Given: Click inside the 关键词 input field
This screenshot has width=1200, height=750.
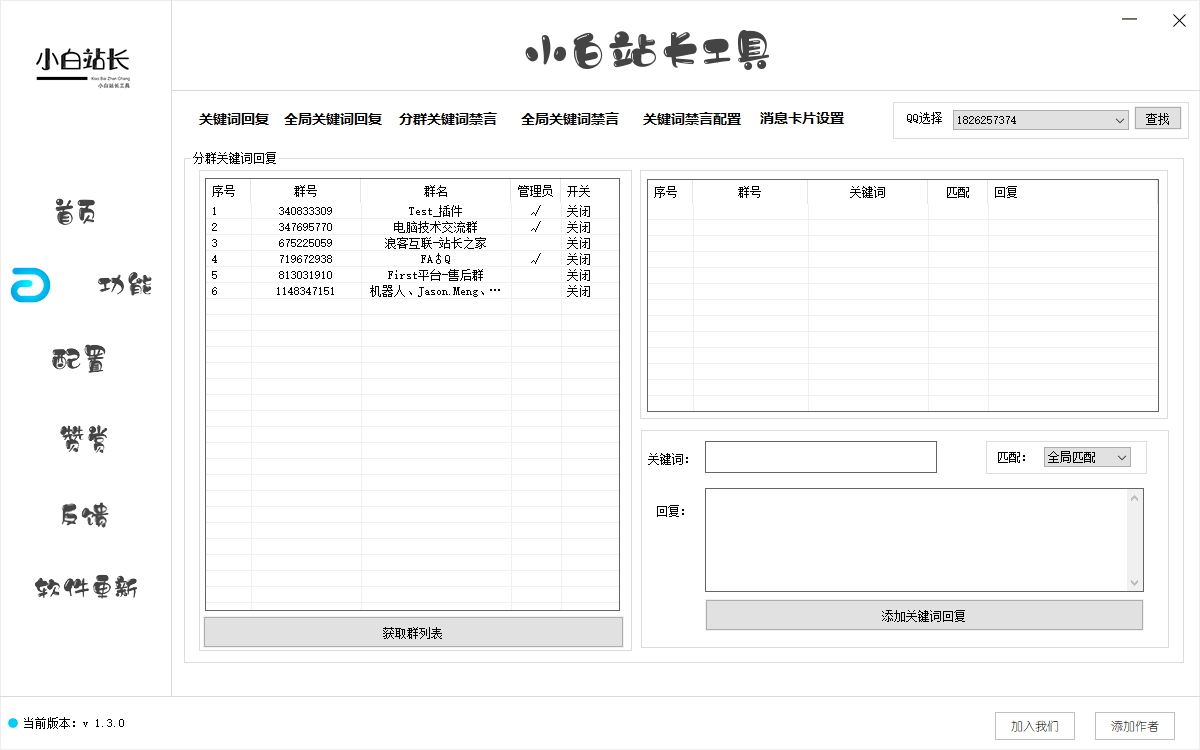Looking at the screenshot, I should [x=820, y=456].
